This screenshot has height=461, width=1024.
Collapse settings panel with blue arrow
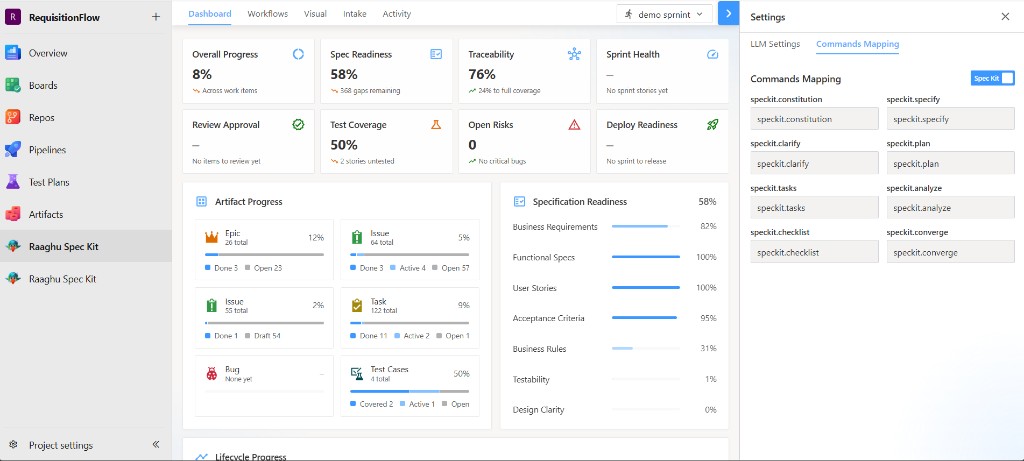tap(728, 13)
